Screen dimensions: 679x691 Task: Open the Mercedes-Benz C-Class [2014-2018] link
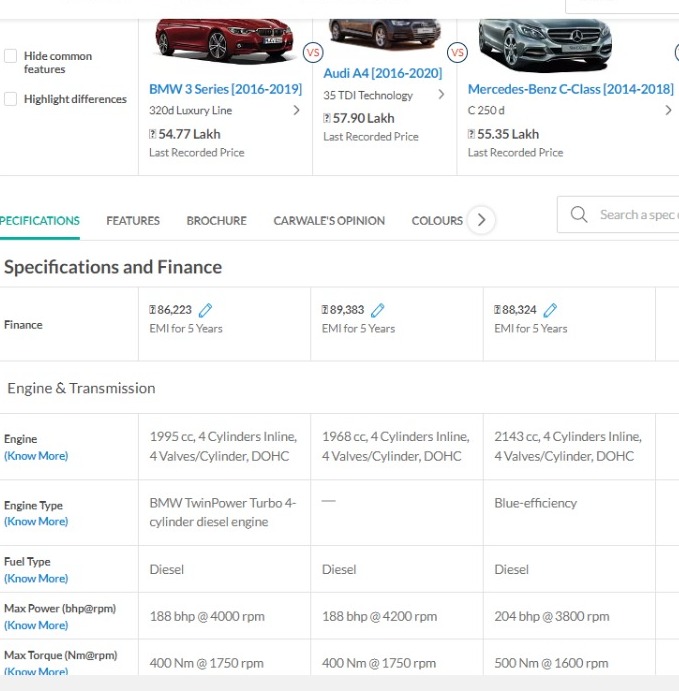coord(571,89)
